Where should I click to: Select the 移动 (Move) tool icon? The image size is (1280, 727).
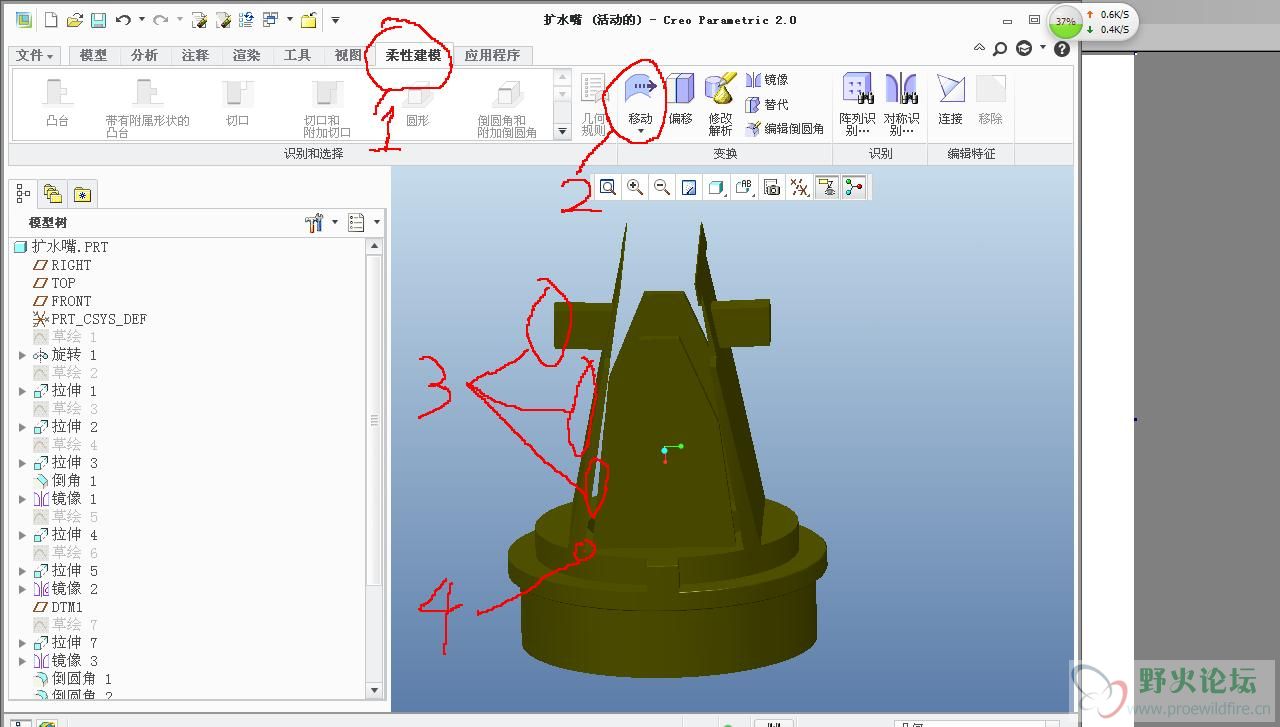[x=640, y=90]
